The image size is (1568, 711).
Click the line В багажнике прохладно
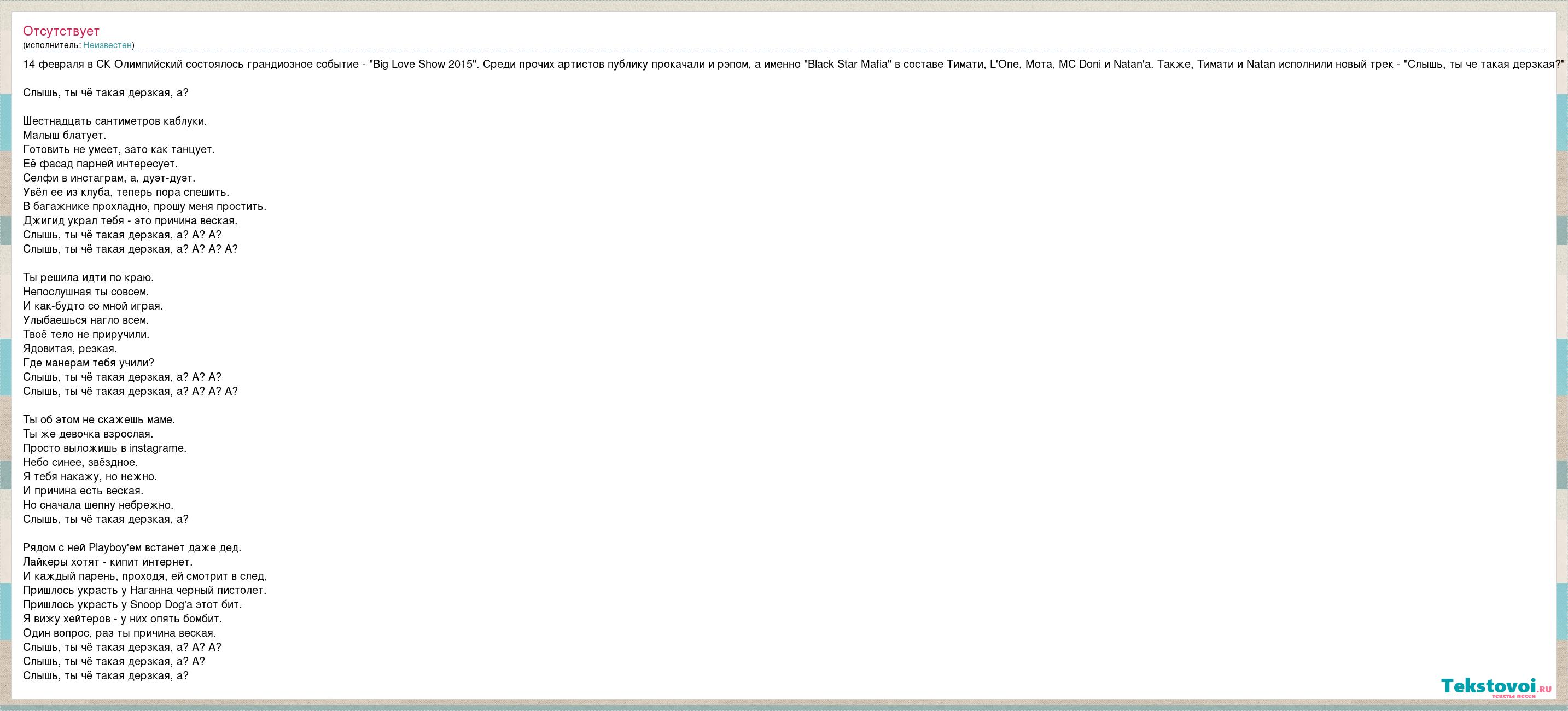point(144,206)
